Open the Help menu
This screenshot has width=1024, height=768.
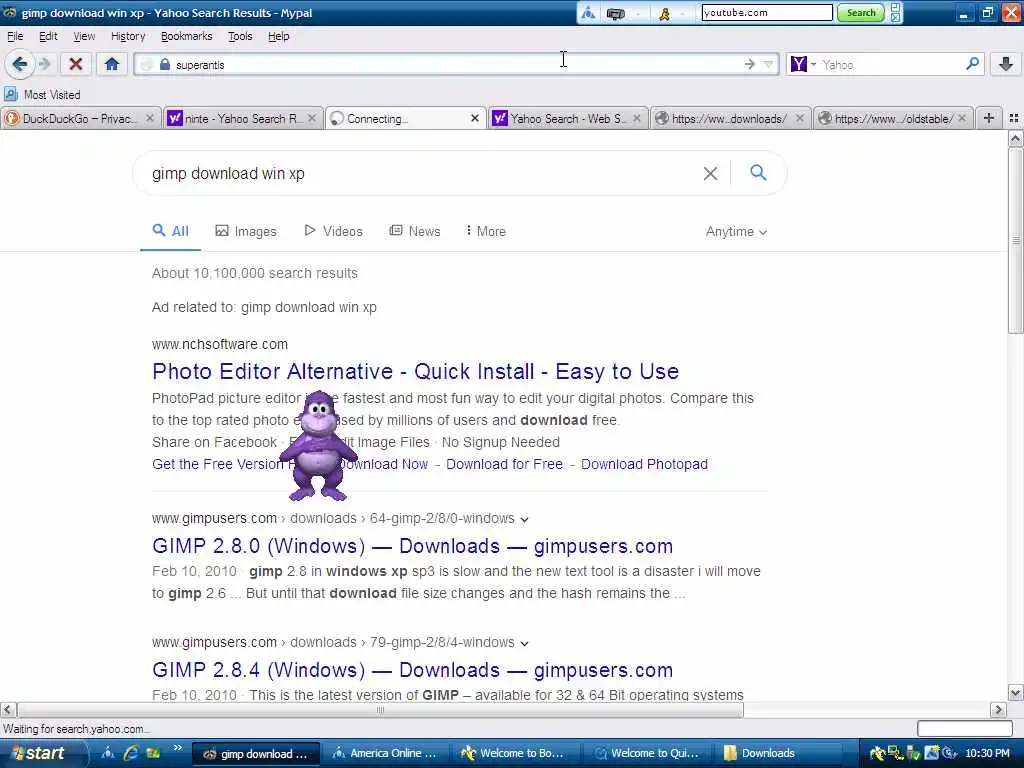(278, 36)
